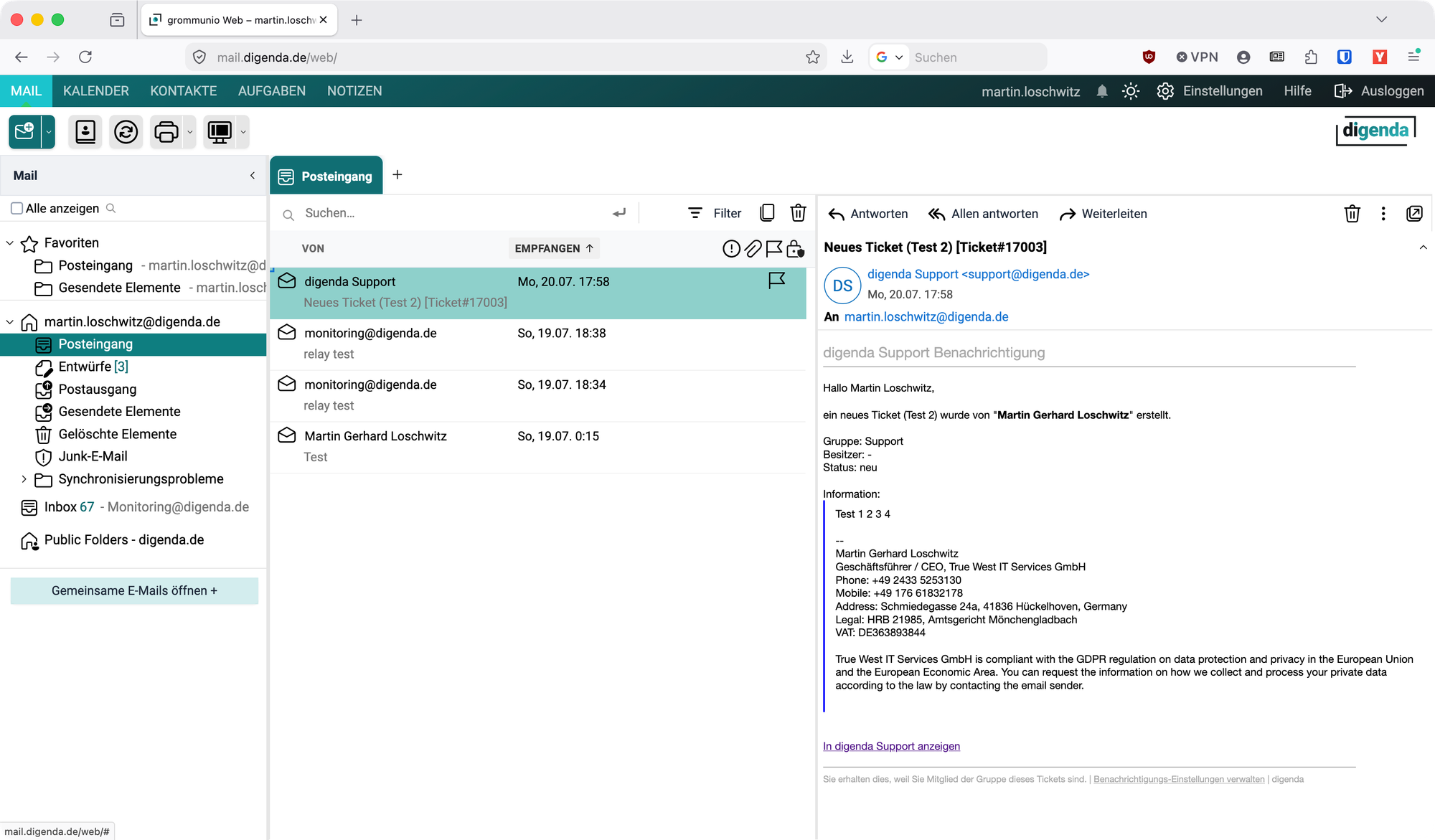Toggle the light/dark theme sun icon

1131,91
